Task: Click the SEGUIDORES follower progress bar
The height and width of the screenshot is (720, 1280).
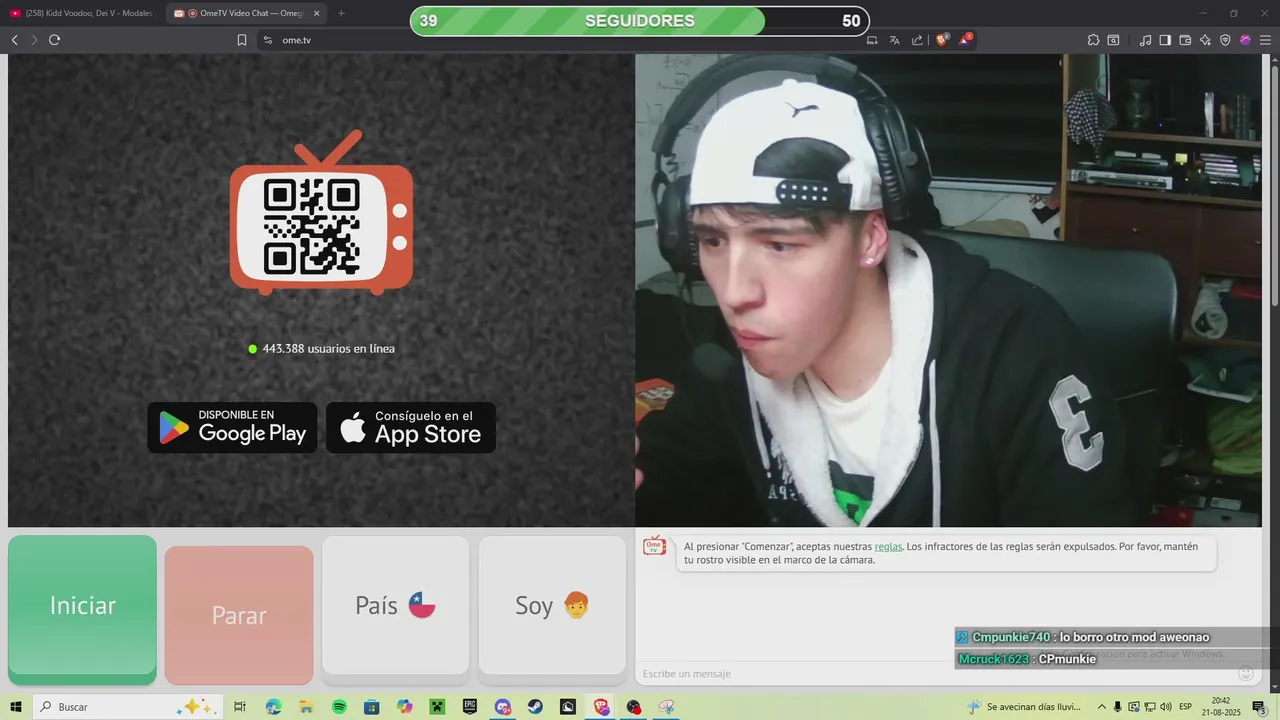Action: coord(640,21)
